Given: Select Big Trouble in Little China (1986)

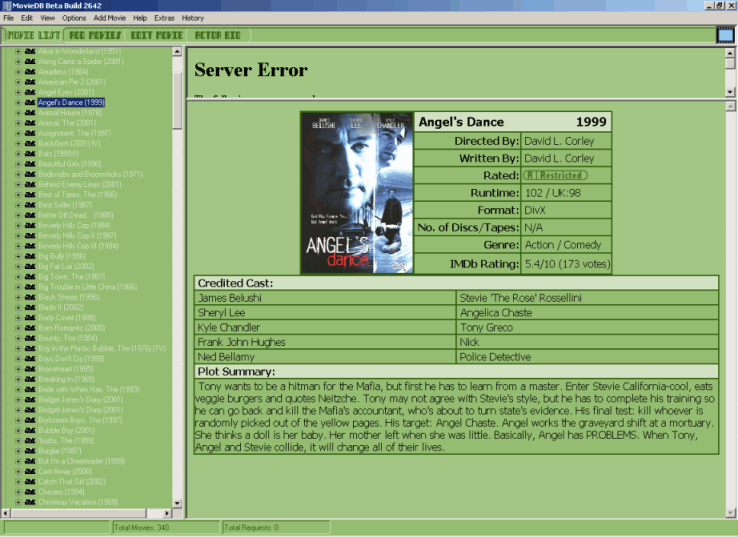Looking at the screenshot, I should pyautogui.click(x=88, y=287).
